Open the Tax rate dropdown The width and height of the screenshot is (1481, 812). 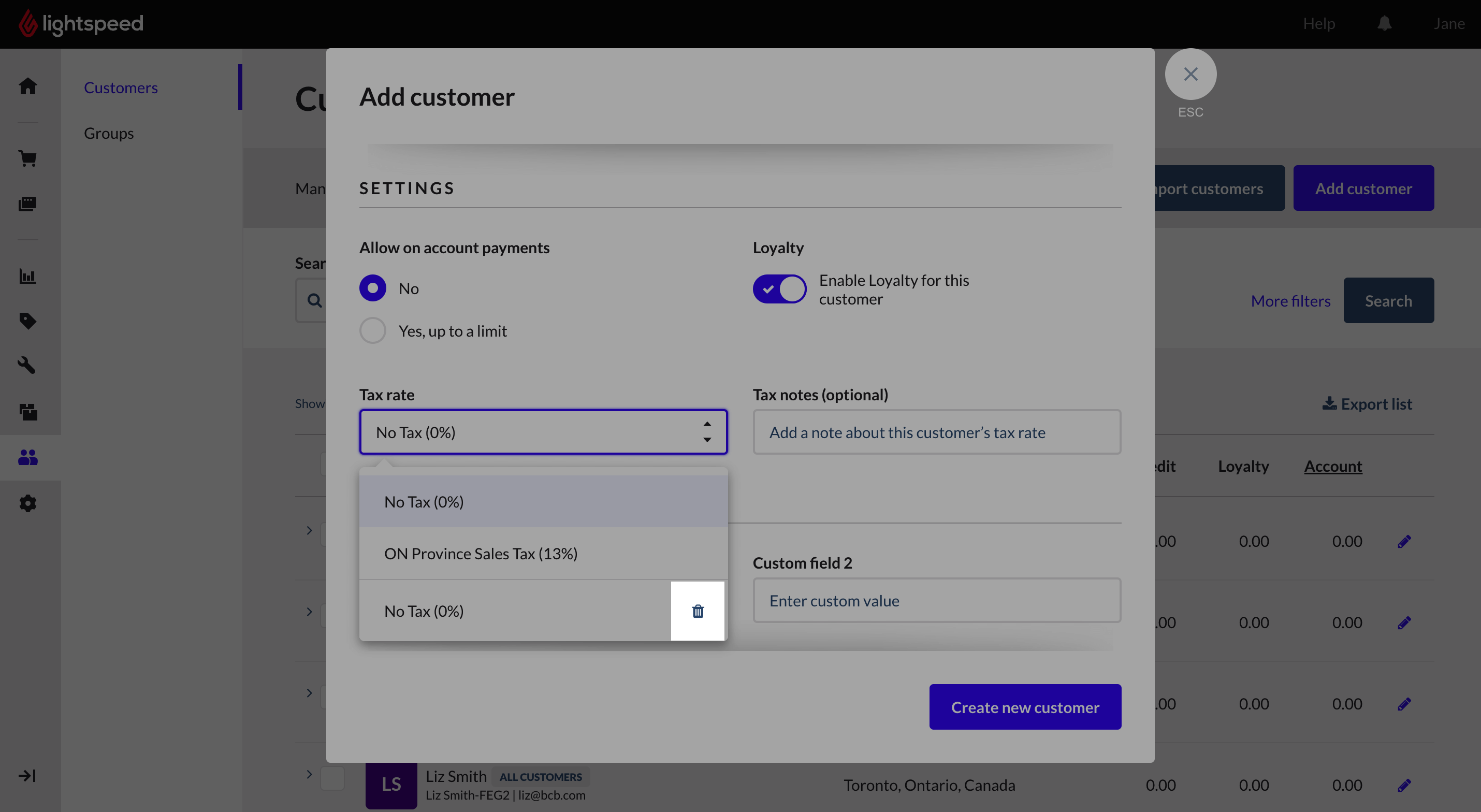(x=543, y=432)
